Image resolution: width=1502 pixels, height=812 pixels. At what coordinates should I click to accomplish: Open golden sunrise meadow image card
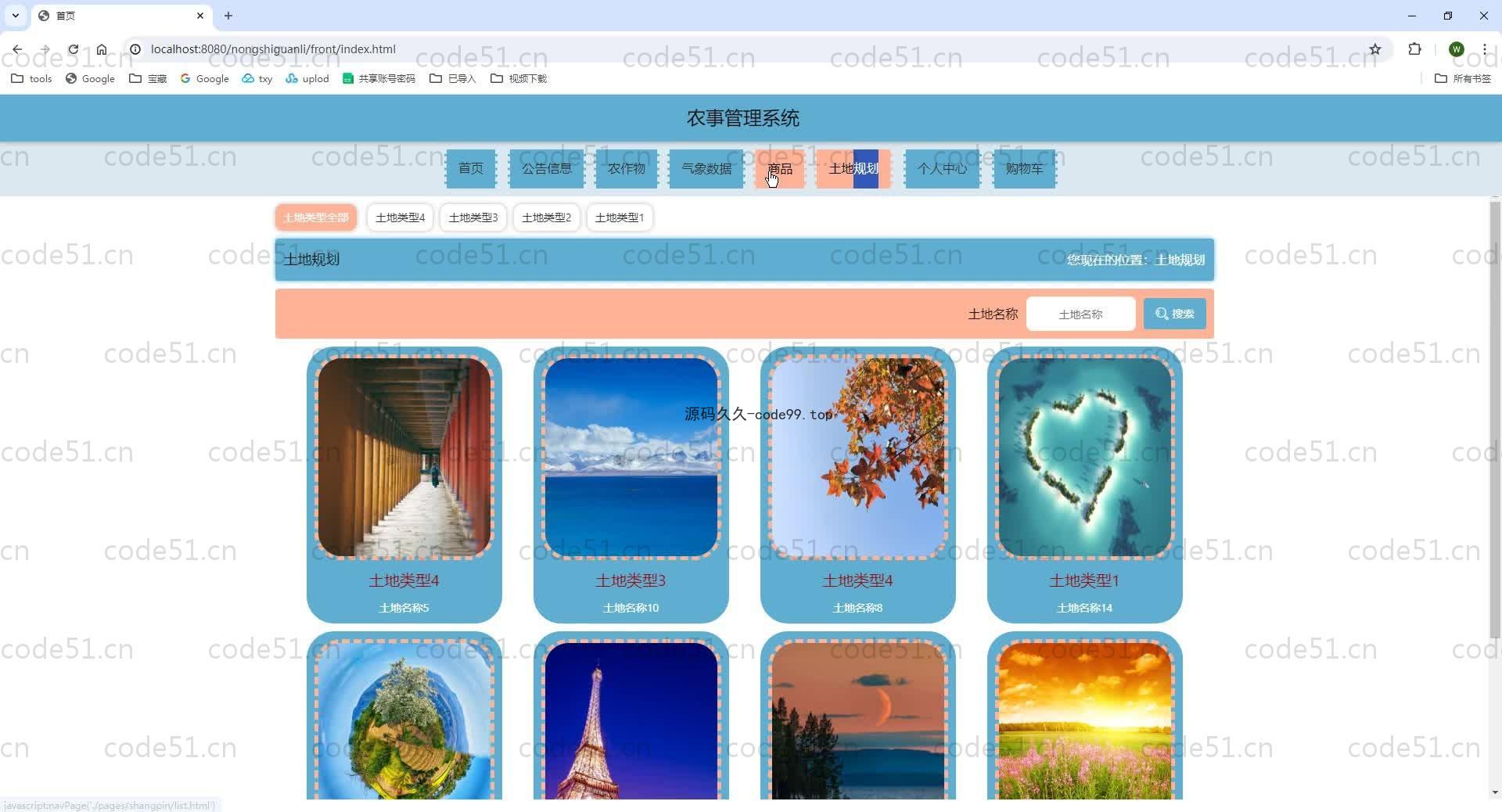(1085, 720)
